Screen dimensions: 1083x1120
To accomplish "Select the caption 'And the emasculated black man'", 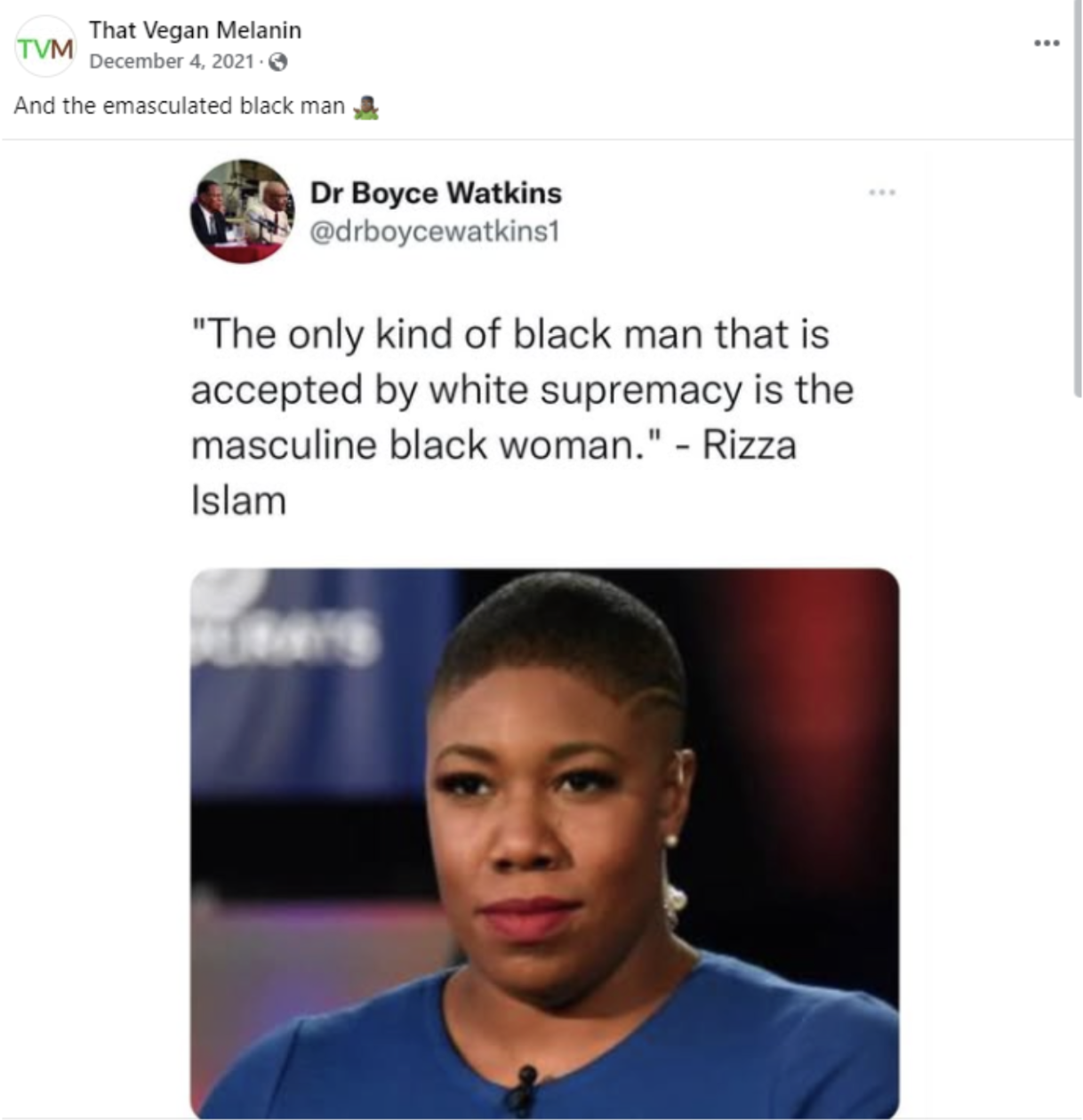I will [179, 106].
